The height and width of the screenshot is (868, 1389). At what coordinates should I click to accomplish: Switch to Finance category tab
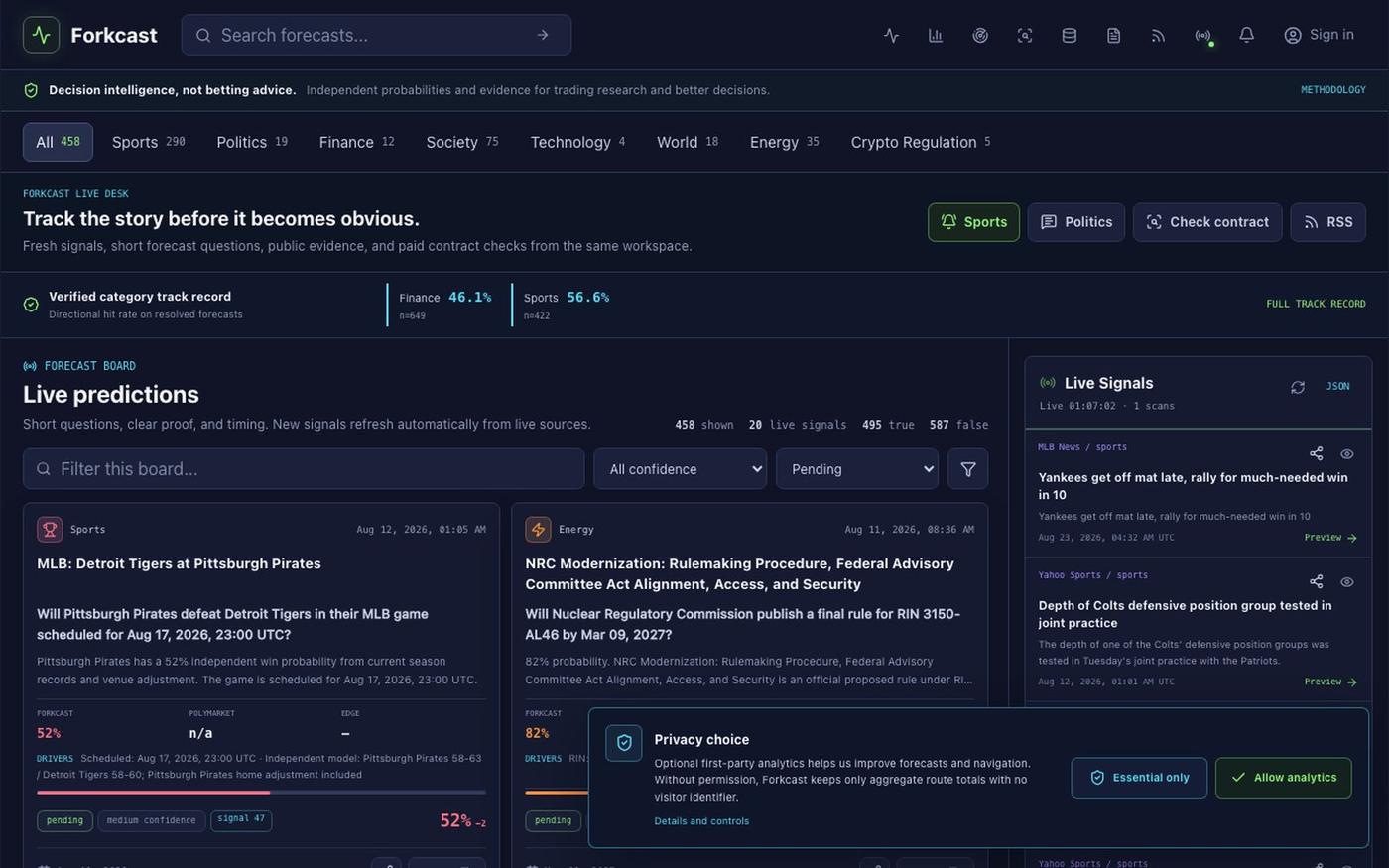coord(356,142)
